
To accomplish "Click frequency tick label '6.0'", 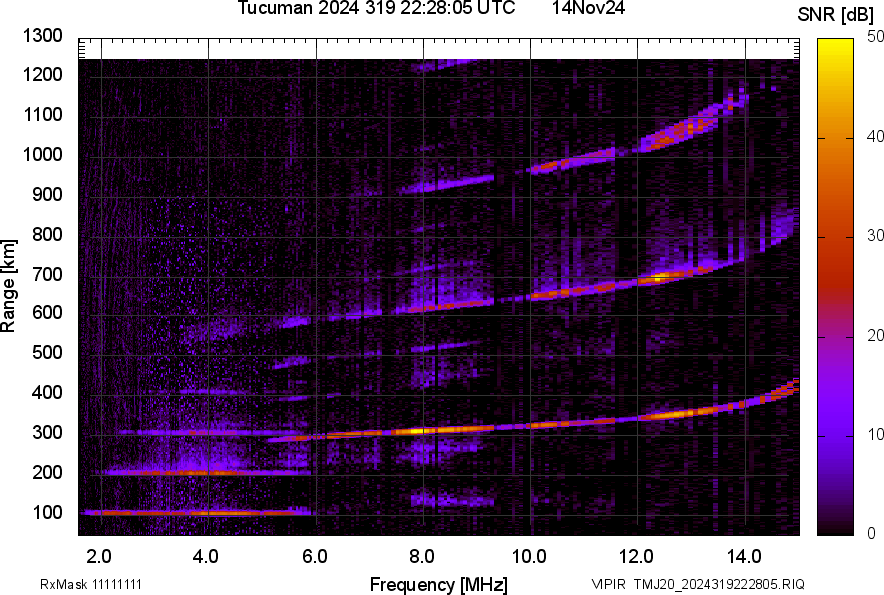I will coord(315,557).
